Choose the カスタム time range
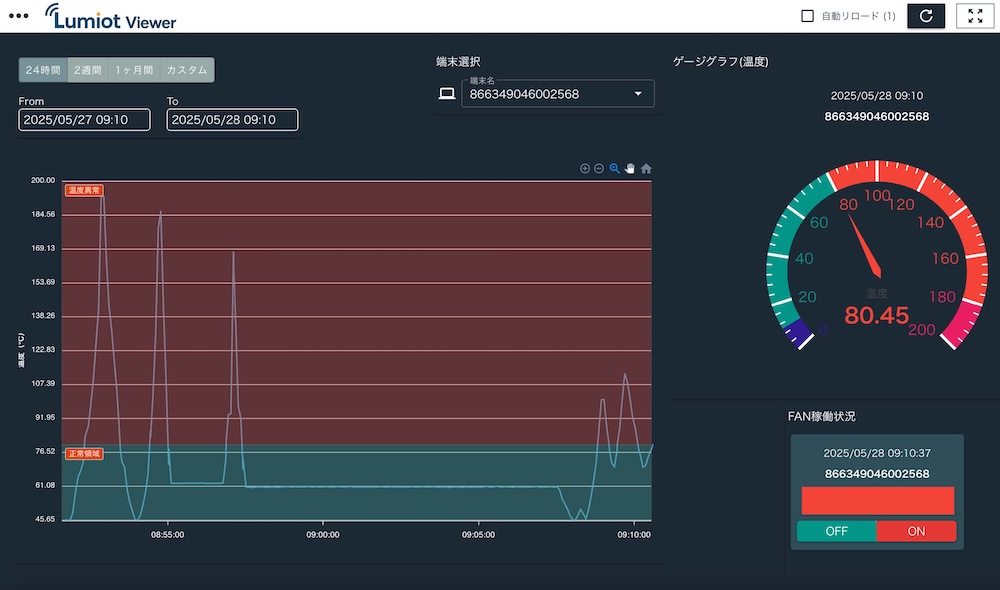This screenshot has height=590, width=1000. [x=187, y=70]
